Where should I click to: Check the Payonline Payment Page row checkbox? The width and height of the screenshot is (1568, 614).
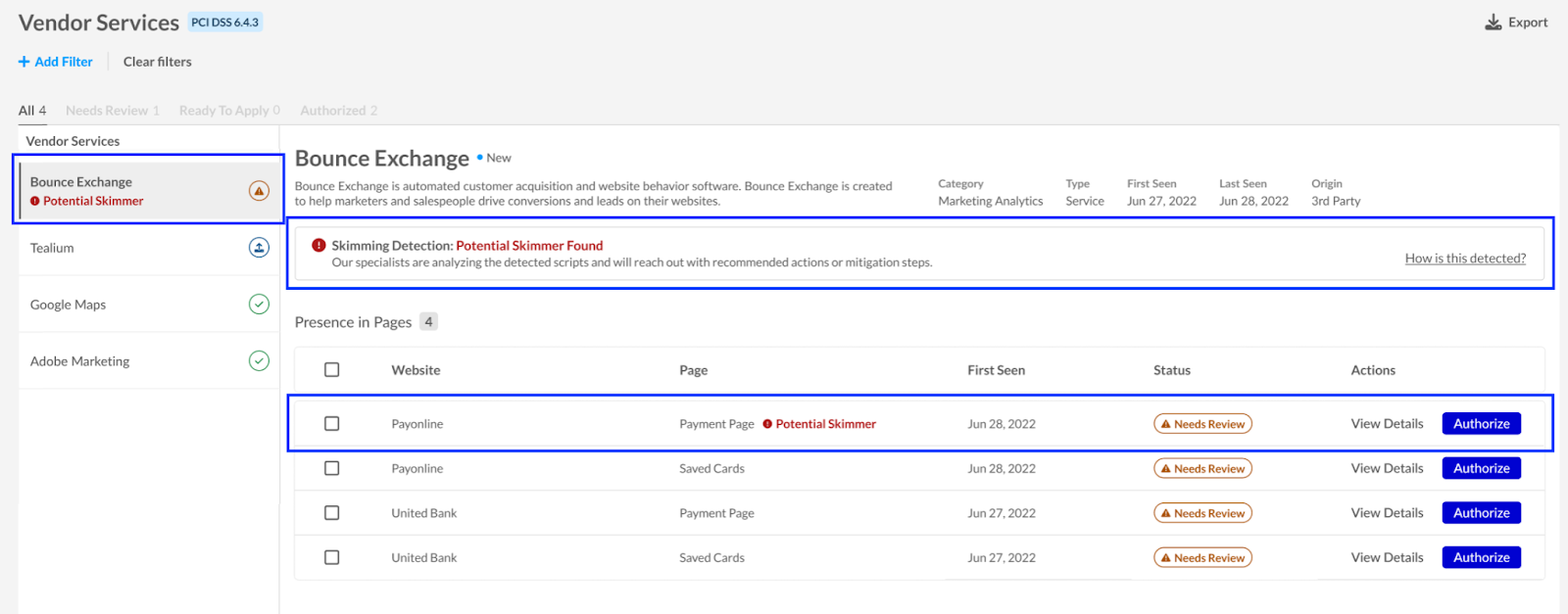click(x=332, y=424)
